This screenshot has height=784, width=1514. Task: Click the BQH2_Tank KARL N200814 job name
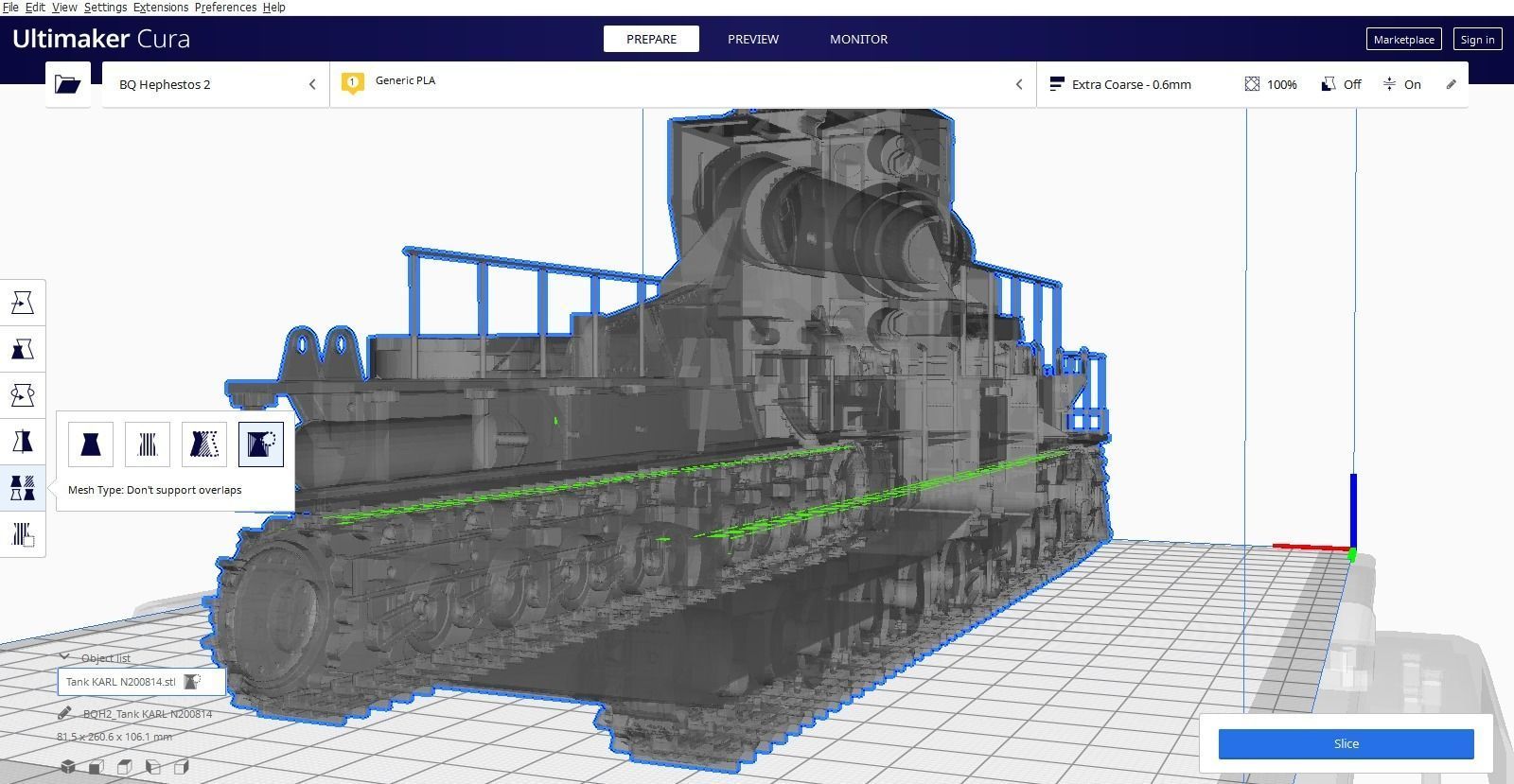[148, 714]
